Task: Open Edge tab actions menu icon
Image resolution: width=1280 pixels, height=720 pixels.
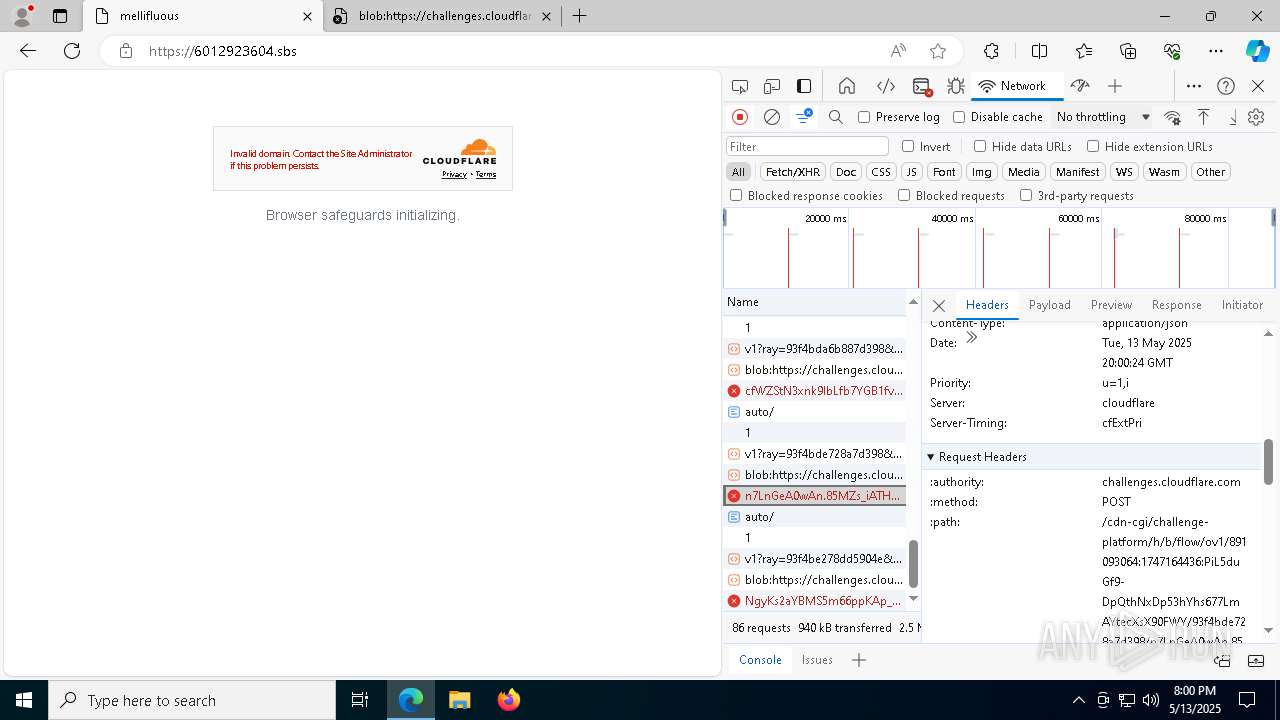Action: pos(60,16)
